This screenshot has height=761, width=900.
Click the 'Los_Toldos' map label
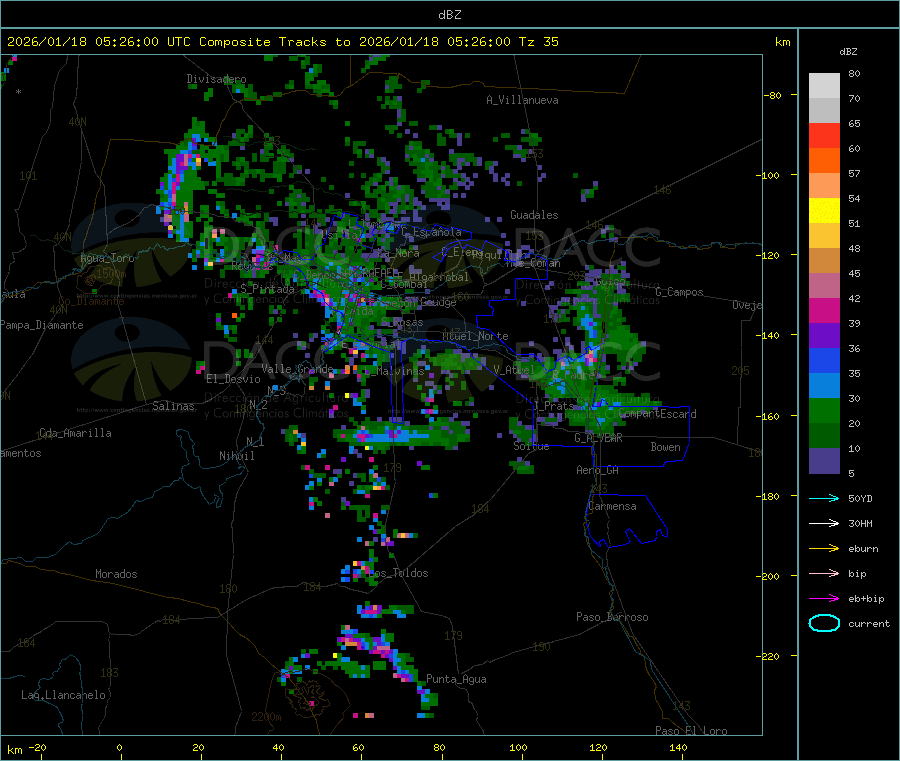pyautogui.click(x=398, y=573)
